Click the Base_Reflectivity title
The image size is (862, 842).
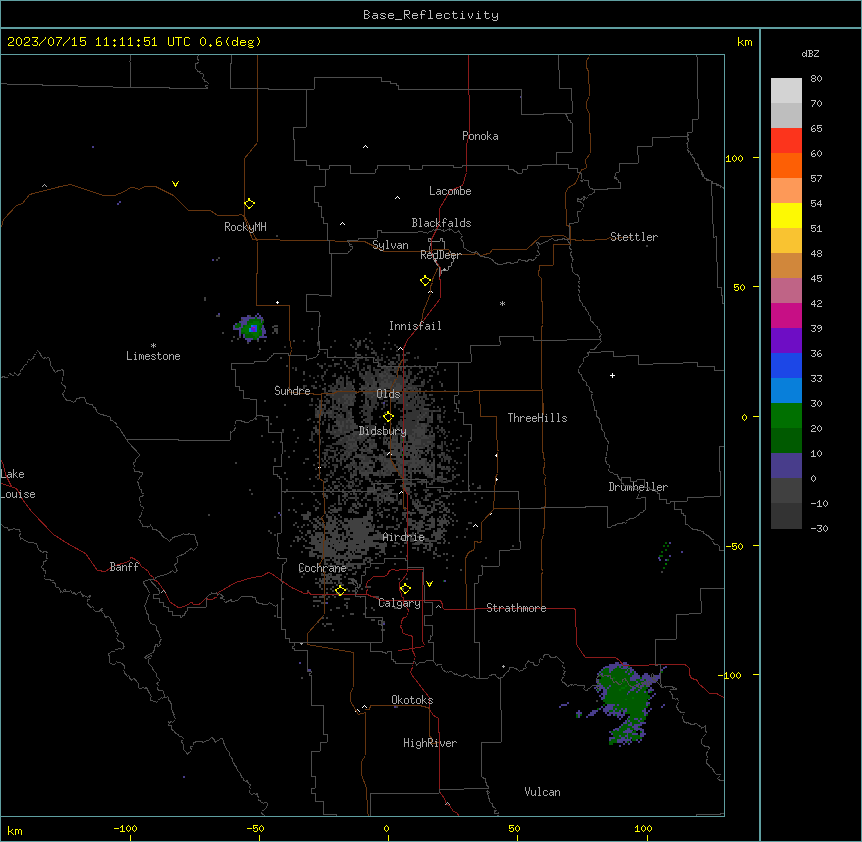click(x=431, y=15)
